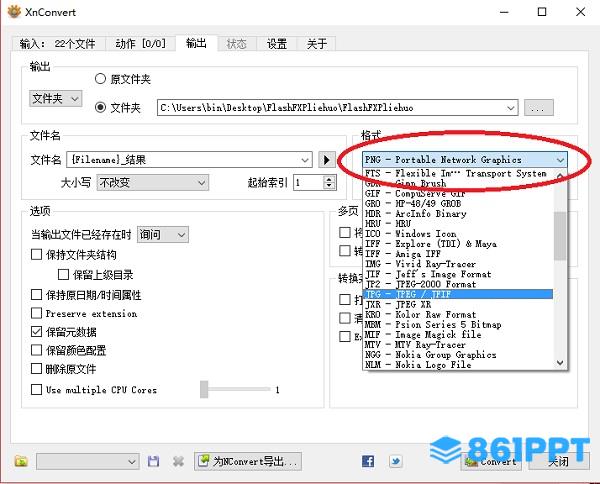Tick the 删除原文件 checkbox
This screenshot has width=600, height=484.
(36, 368)
